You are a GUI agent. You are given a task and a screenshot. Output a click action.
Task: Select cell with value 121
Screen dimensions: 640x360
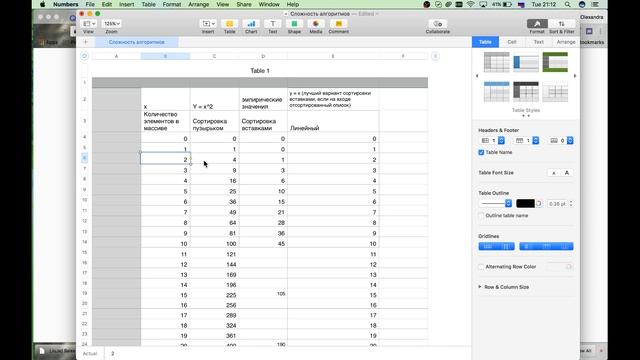pos(214,254)
